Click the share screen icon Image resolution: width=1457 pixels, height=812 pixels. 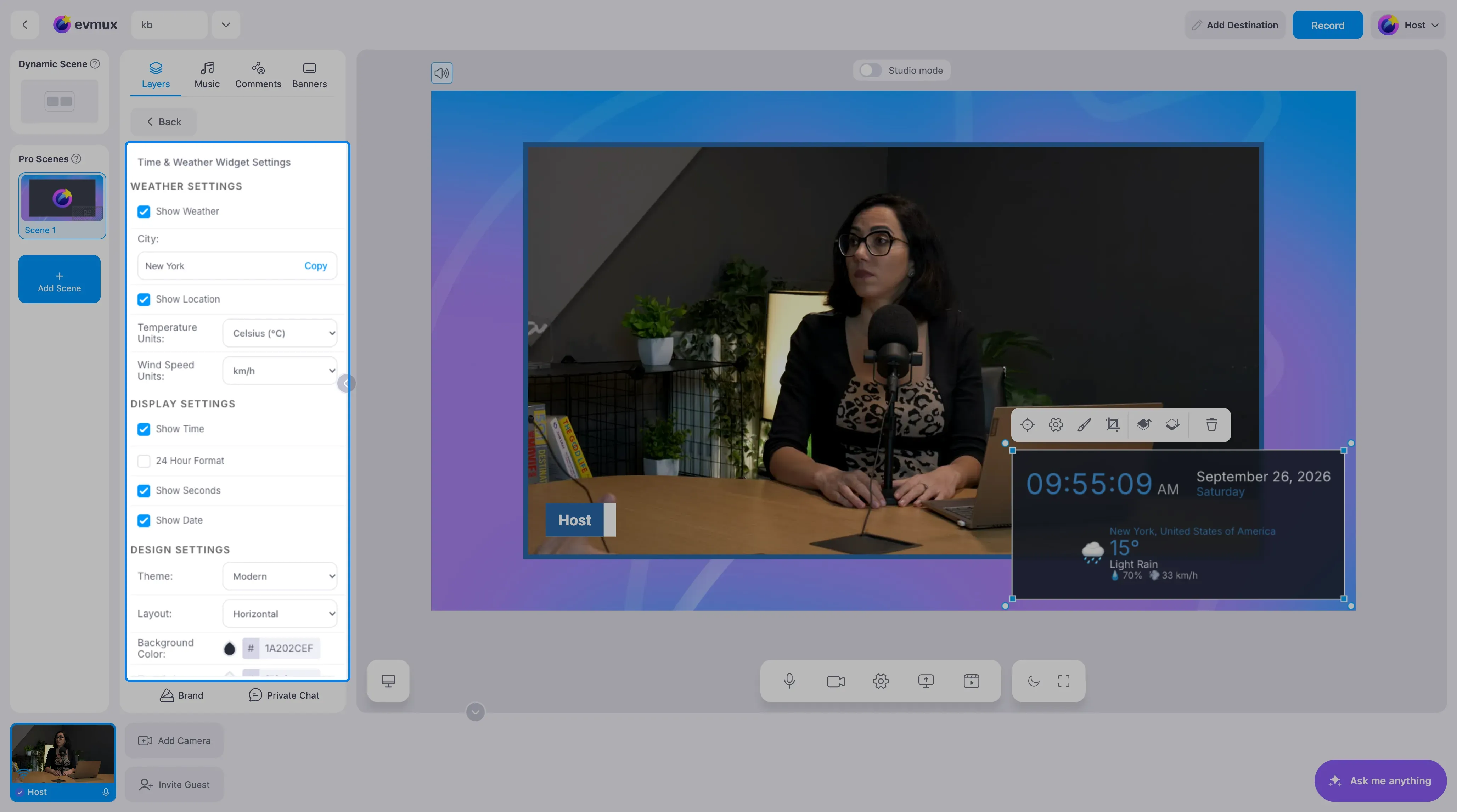coord(926,681)
